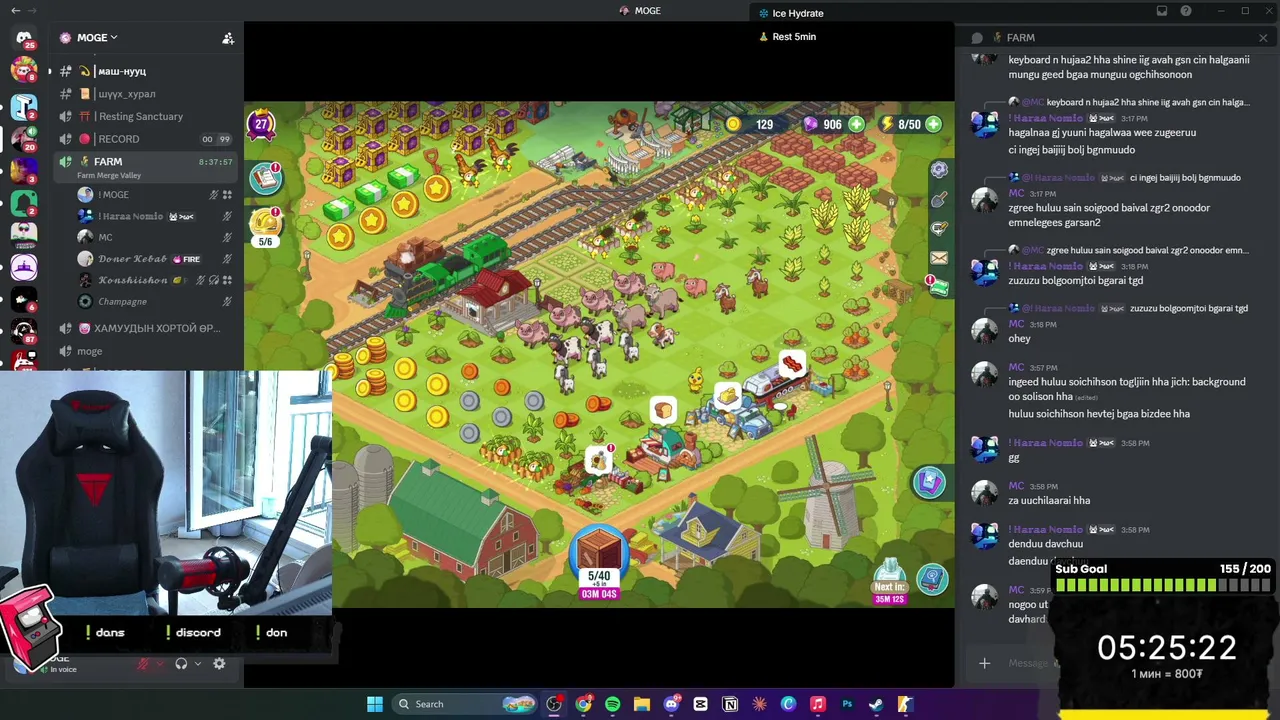This screenshot has width=1280, height=720.
Task: Open Discord help icon in the title bar
Action: pos(1186,11)
